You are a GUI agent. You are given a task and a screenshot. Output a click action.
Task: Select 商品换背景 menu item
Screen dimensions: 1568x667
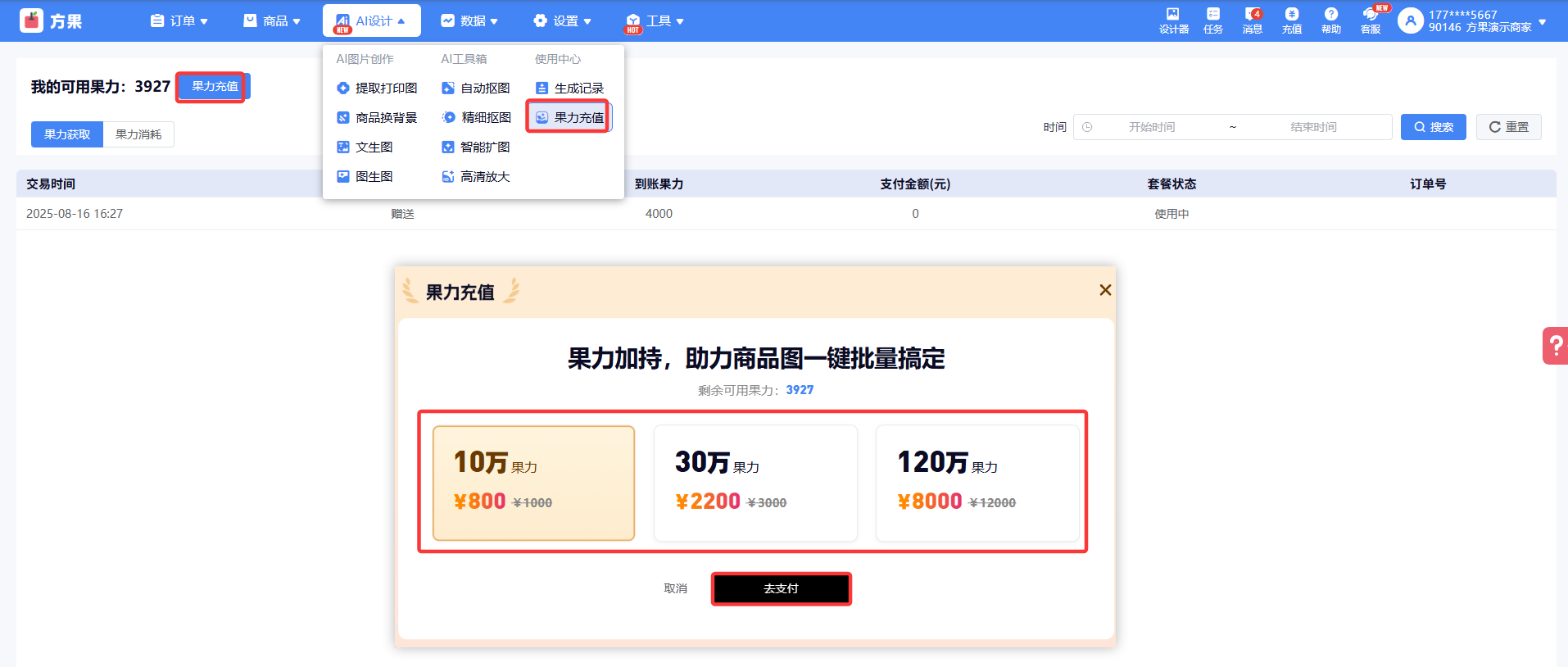tap(378, 117)
